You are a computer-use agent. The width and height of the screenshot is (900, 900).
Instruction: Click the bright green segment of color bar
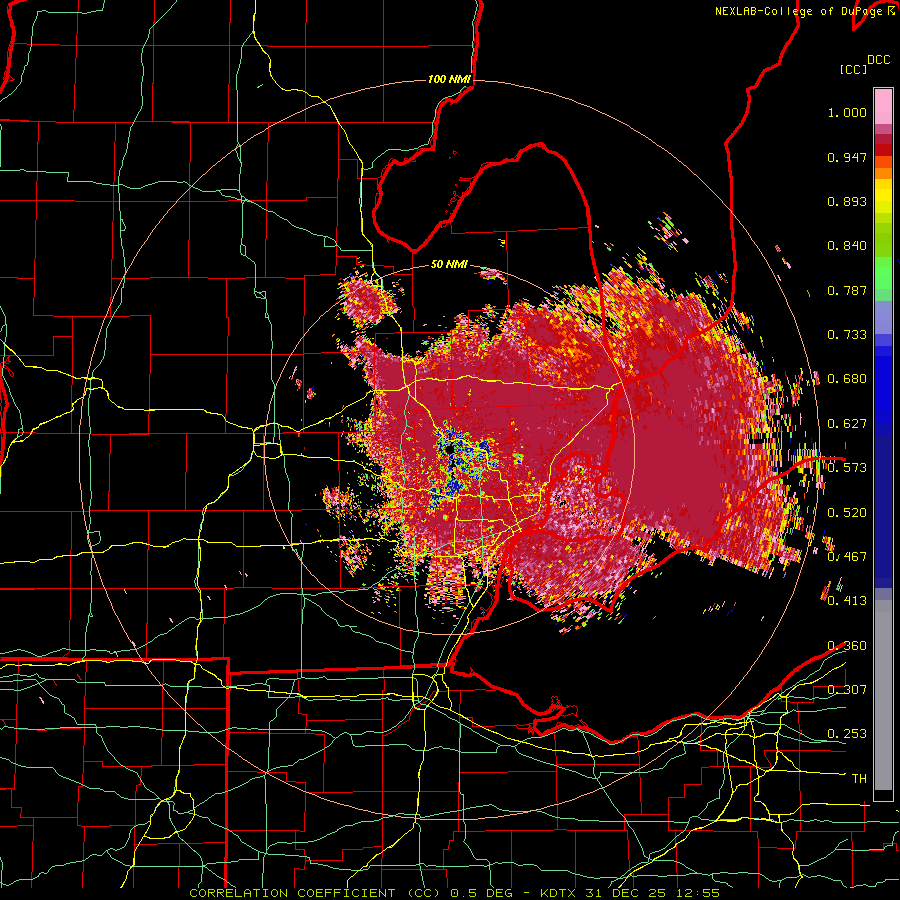click(x=883, y=272)
